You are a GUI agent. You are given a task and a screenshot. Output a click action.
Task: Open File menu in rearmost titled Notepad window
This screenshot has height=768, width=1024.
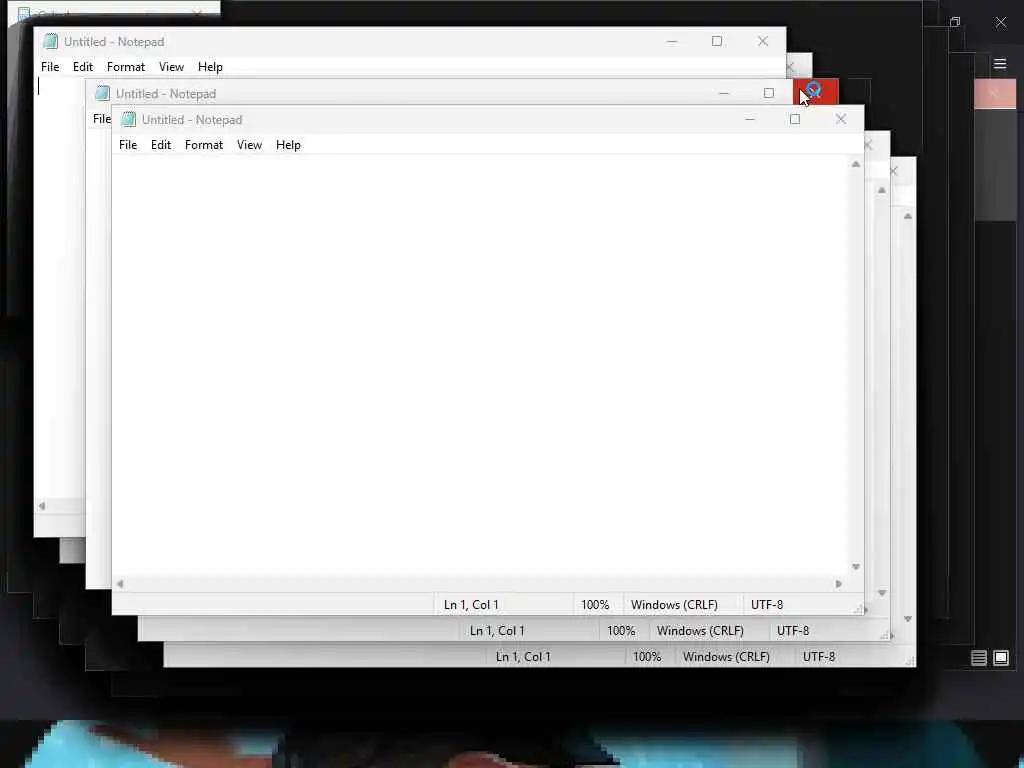point(50,67)
